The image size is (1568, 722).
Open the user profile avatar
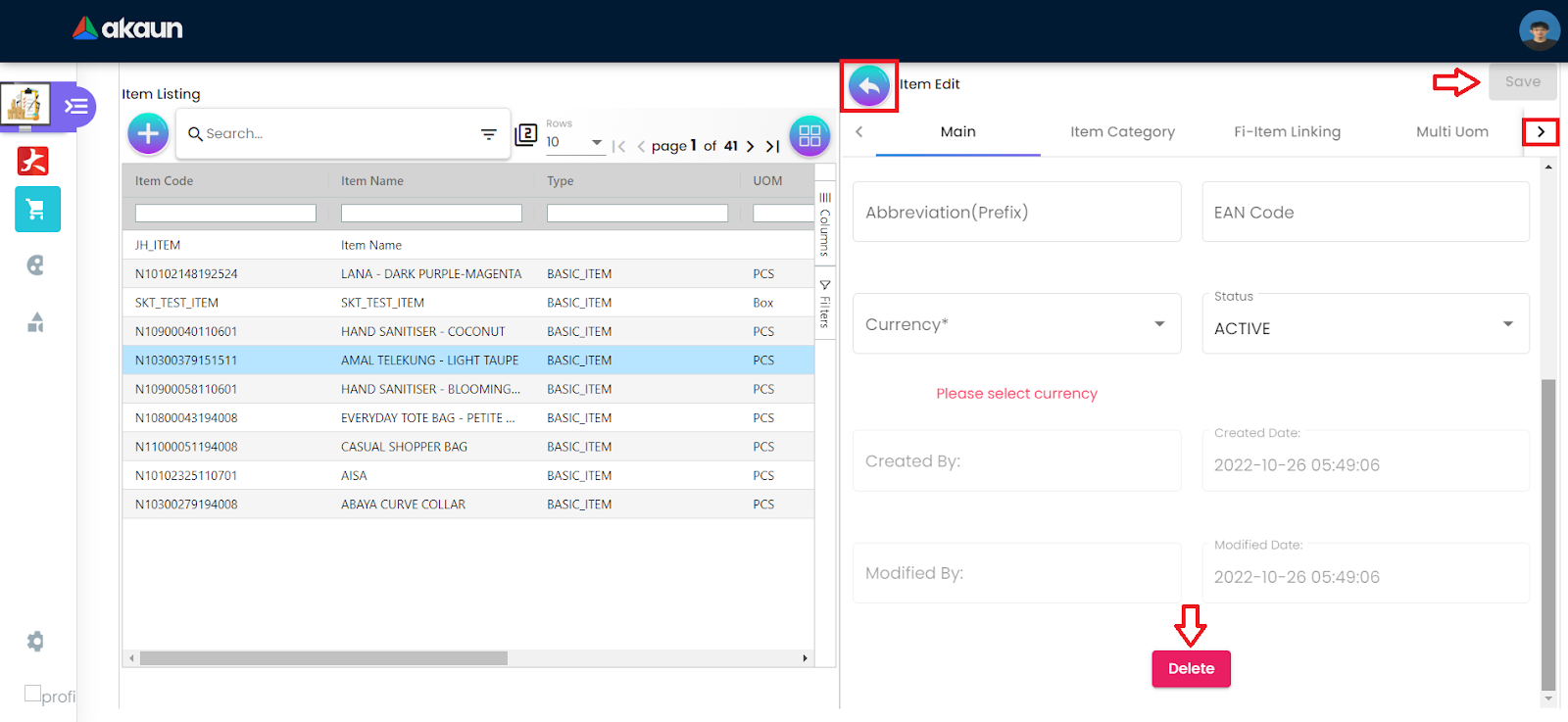[x=1539, y=30]
